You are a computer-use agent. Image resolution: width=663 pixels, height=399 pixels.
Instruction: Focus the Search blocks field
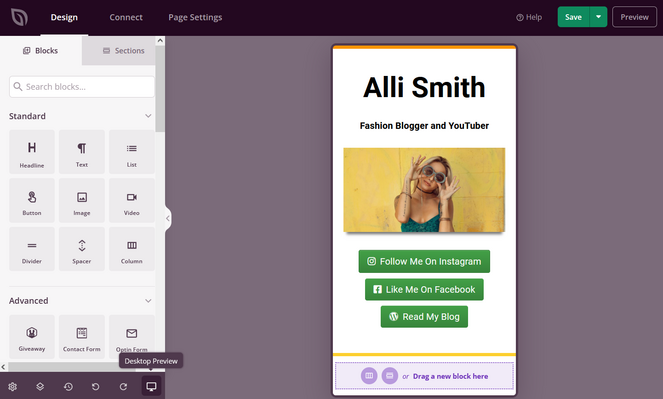[x=82, y=87]
